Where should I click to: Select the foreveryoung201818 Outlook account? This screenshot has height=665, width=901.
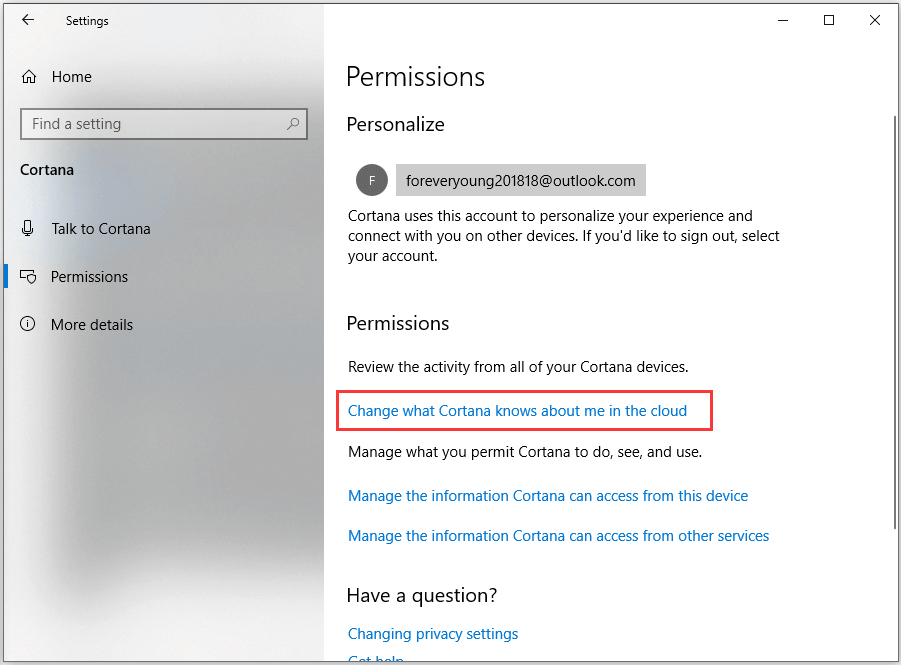(520, 181)
